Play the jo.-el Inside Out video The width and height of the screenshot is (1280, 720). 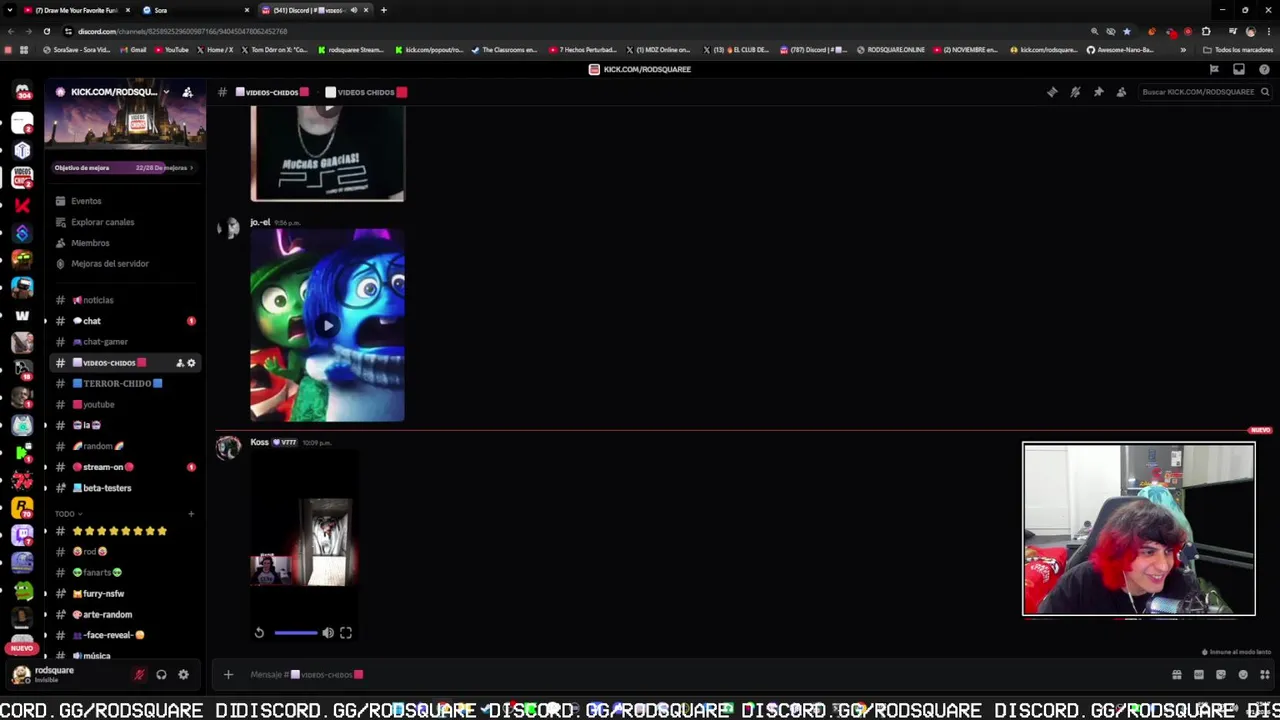(x=327, y=325)
